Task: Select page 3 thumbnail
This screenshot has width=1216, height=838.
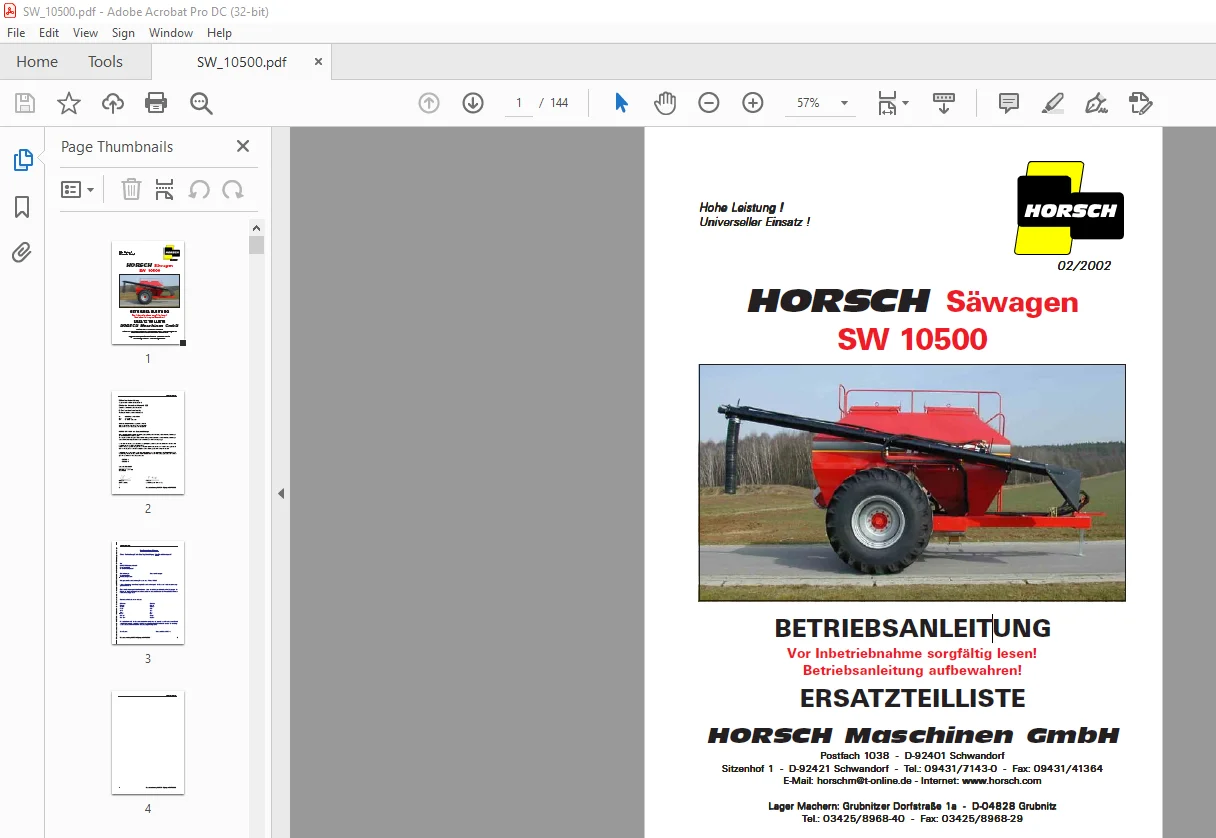Action: [148, 592]
